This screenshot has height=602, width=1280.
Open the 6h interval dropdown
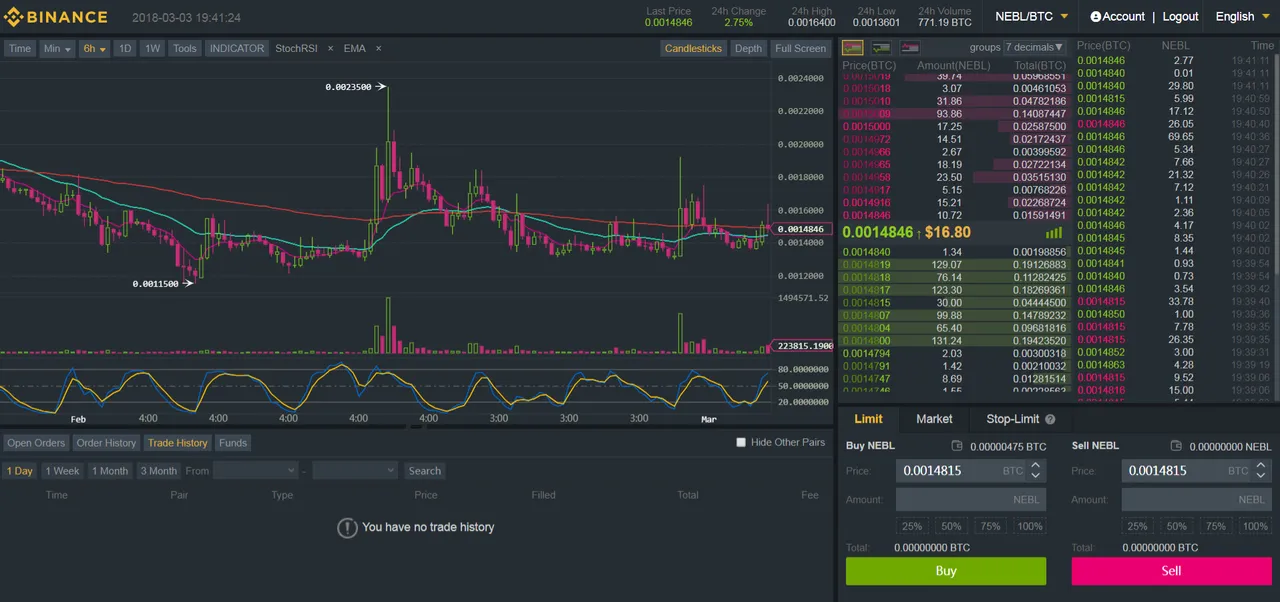(x=95, y=48)
